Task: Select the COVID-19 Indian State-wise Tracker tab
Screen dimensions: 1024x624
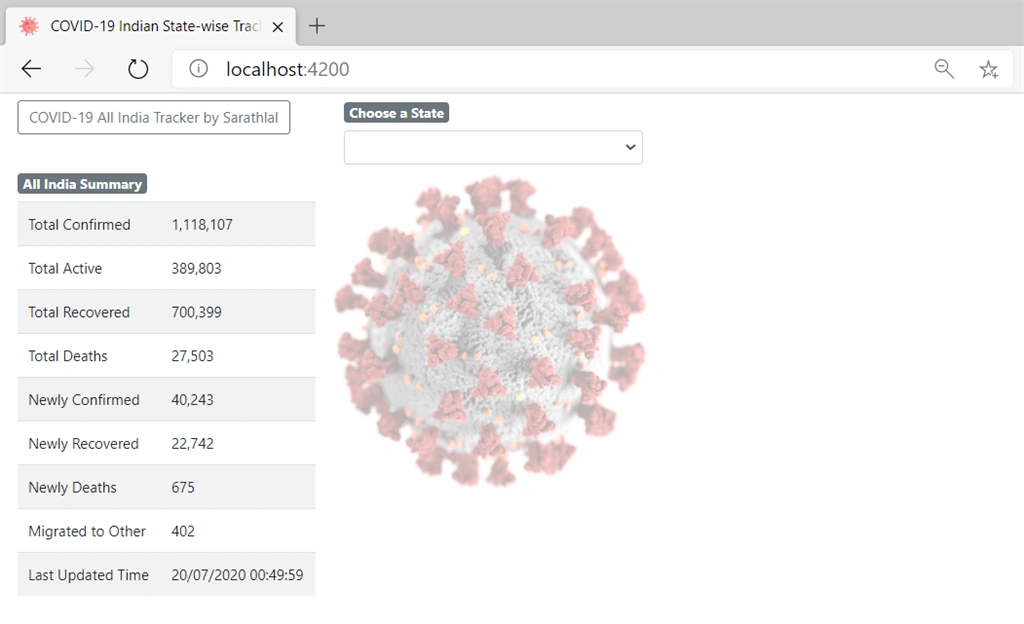Action: [151, 26]
